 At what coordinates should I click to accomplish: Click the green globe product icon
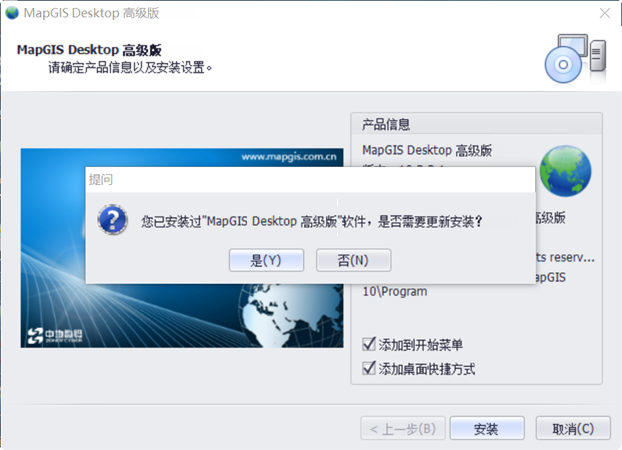(565, 171)
